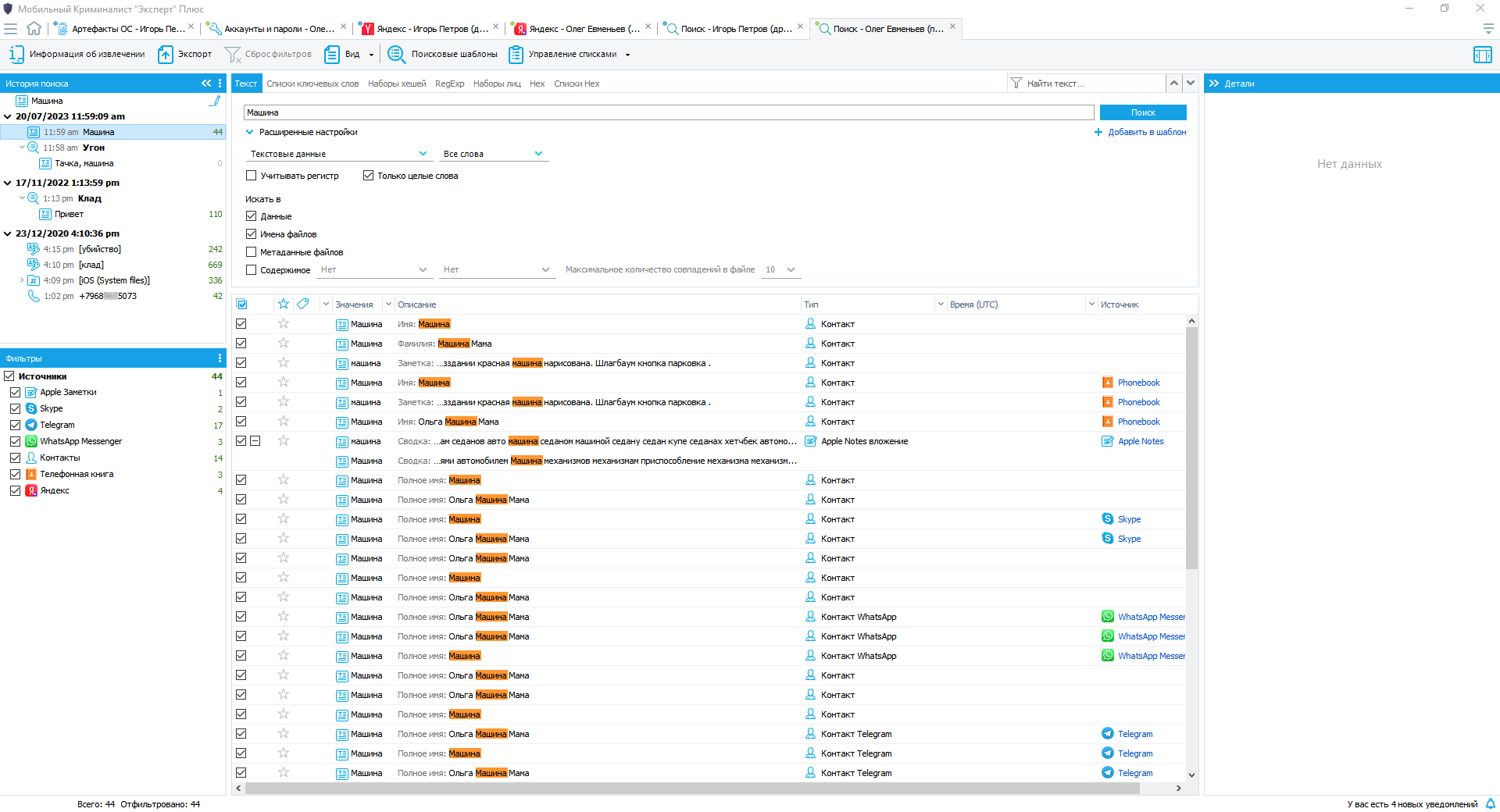This screenshot has height=812, width=1500.
Task: Click the home icon in tab bar
Action: click(x=34, y=29)
